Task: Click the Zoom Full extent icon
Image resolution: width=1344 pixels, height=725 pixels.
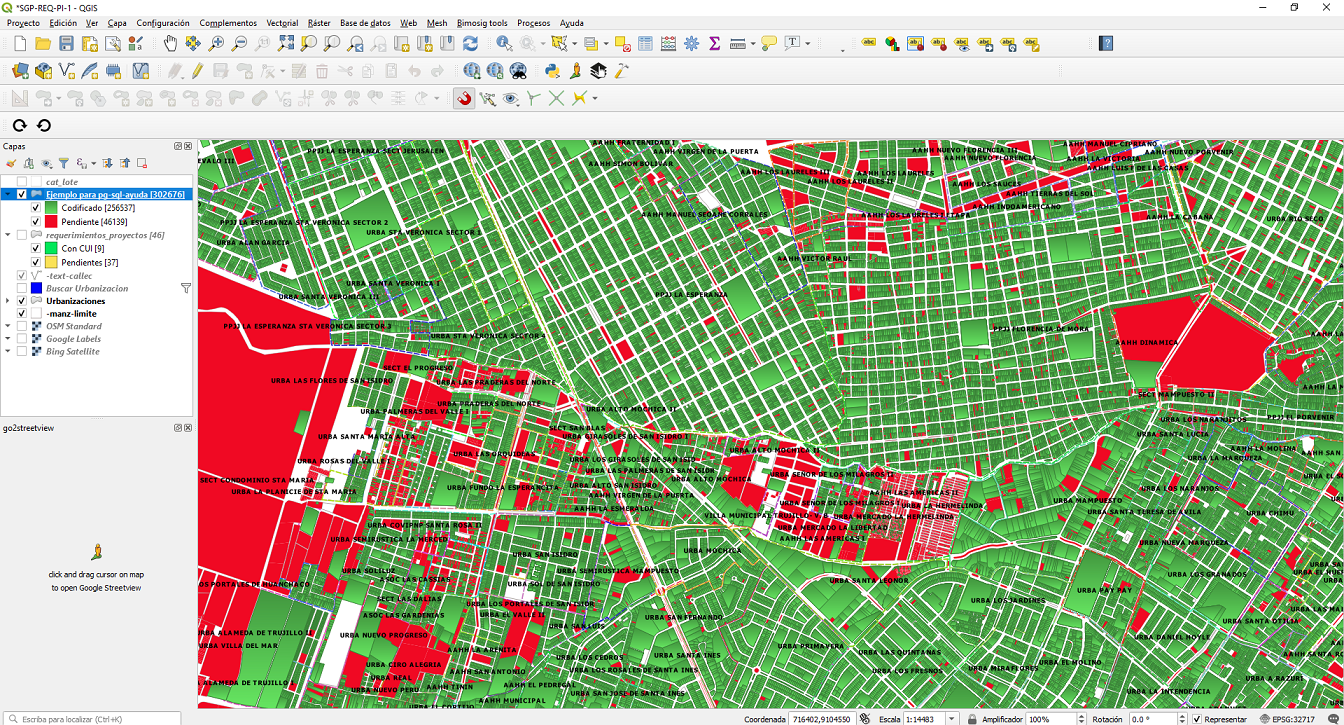Action: tap(286, 43)
